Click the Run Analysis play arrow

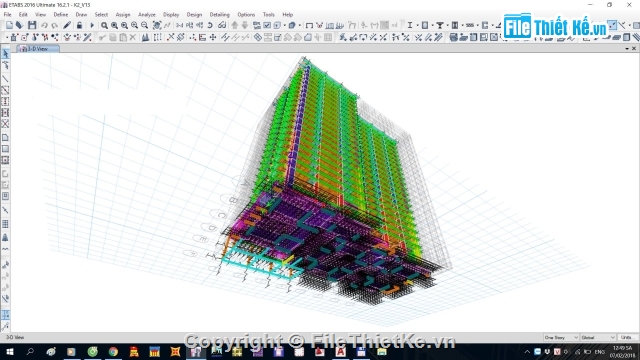pyautogui.click(x=92, y=25)
